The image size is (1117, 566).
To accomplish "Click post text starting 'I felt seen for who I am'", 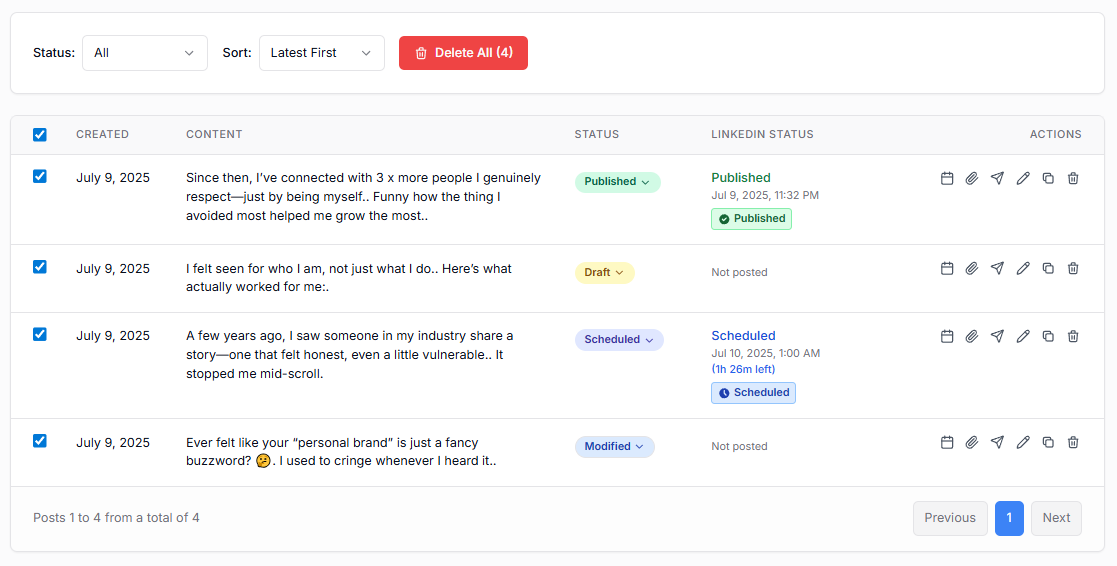I will 349,278.
